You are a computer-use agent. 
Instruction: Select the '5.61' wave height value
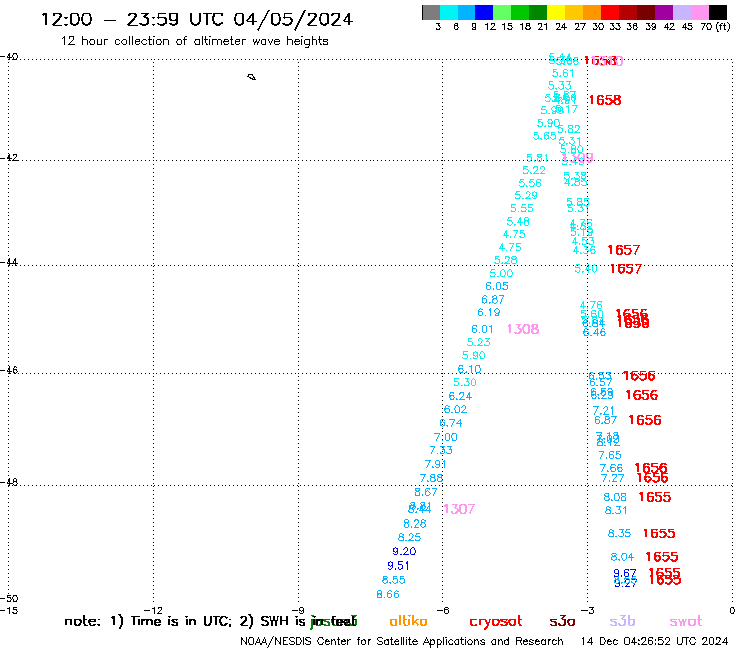[563, 73]
